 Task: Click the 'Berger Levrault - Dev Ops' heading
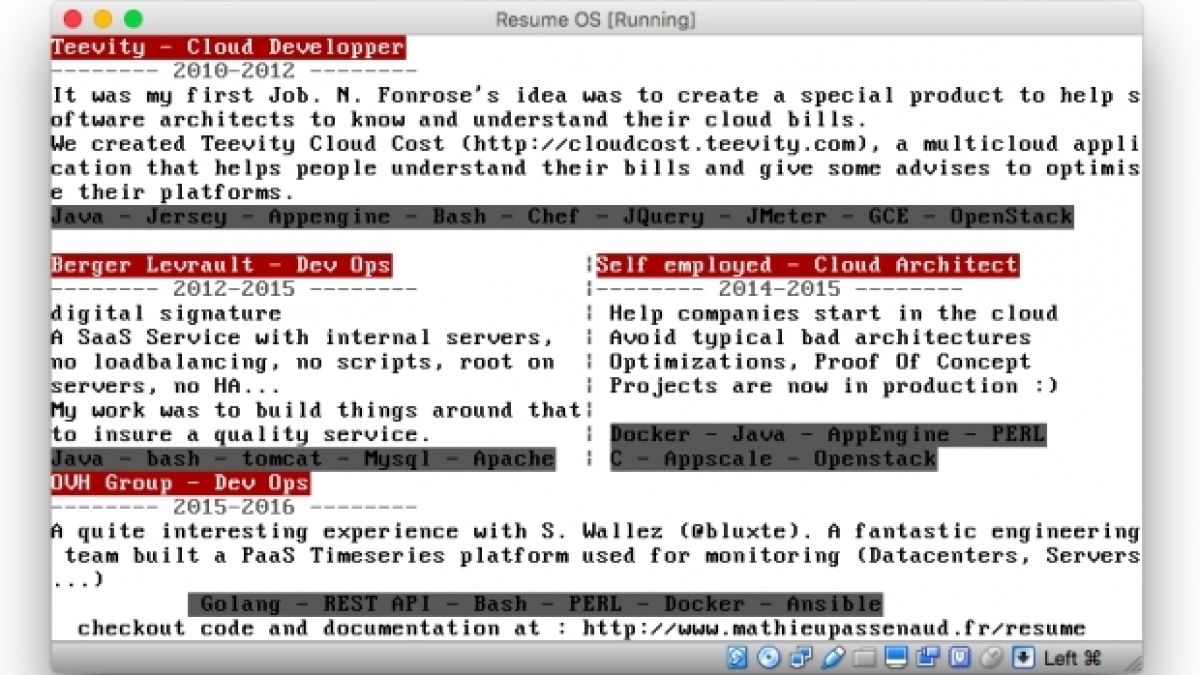[221, 265]
